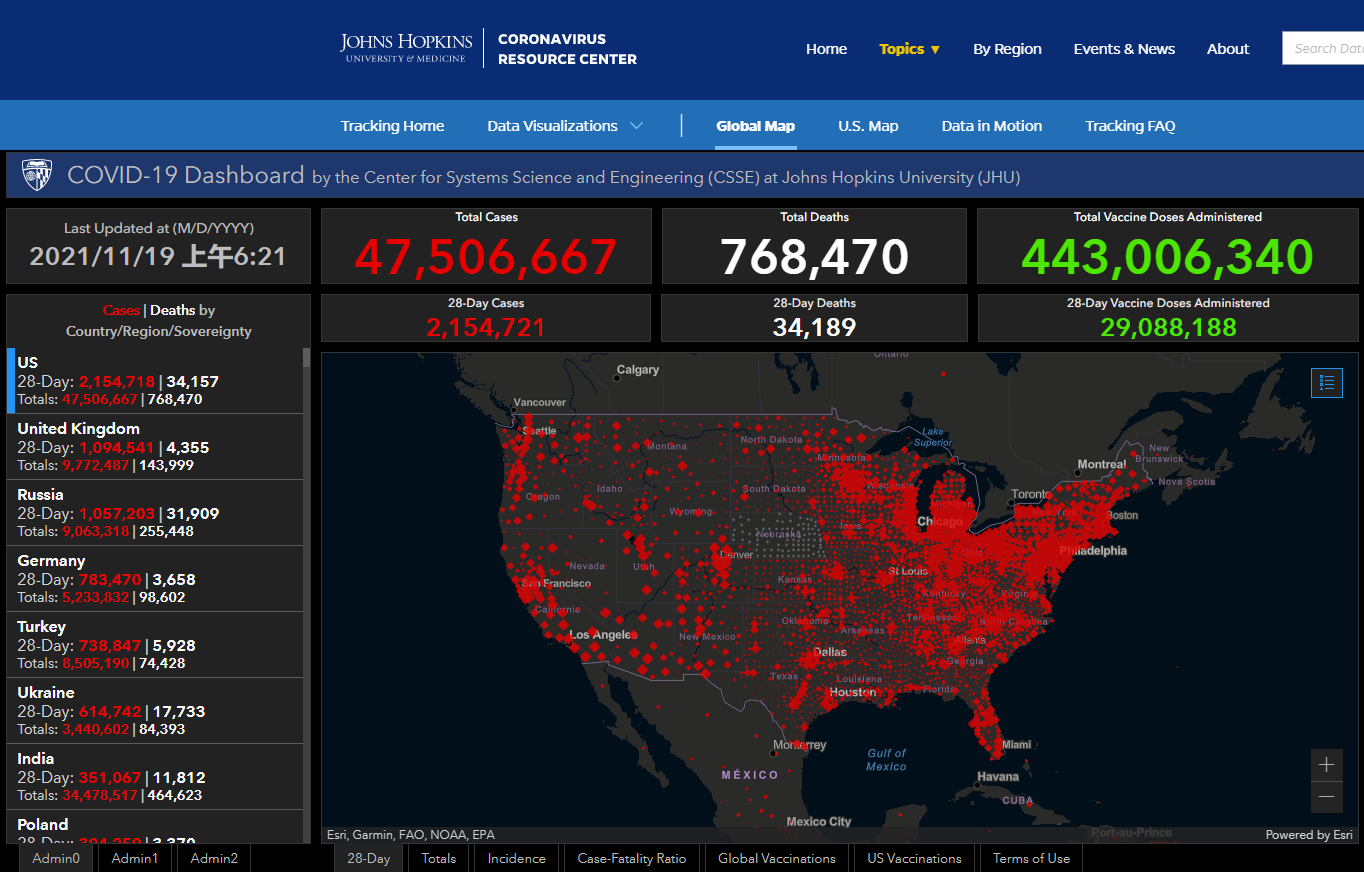Select United Kingdom in the country list
Screen dimensions: 1364x872
pos(155,447)
